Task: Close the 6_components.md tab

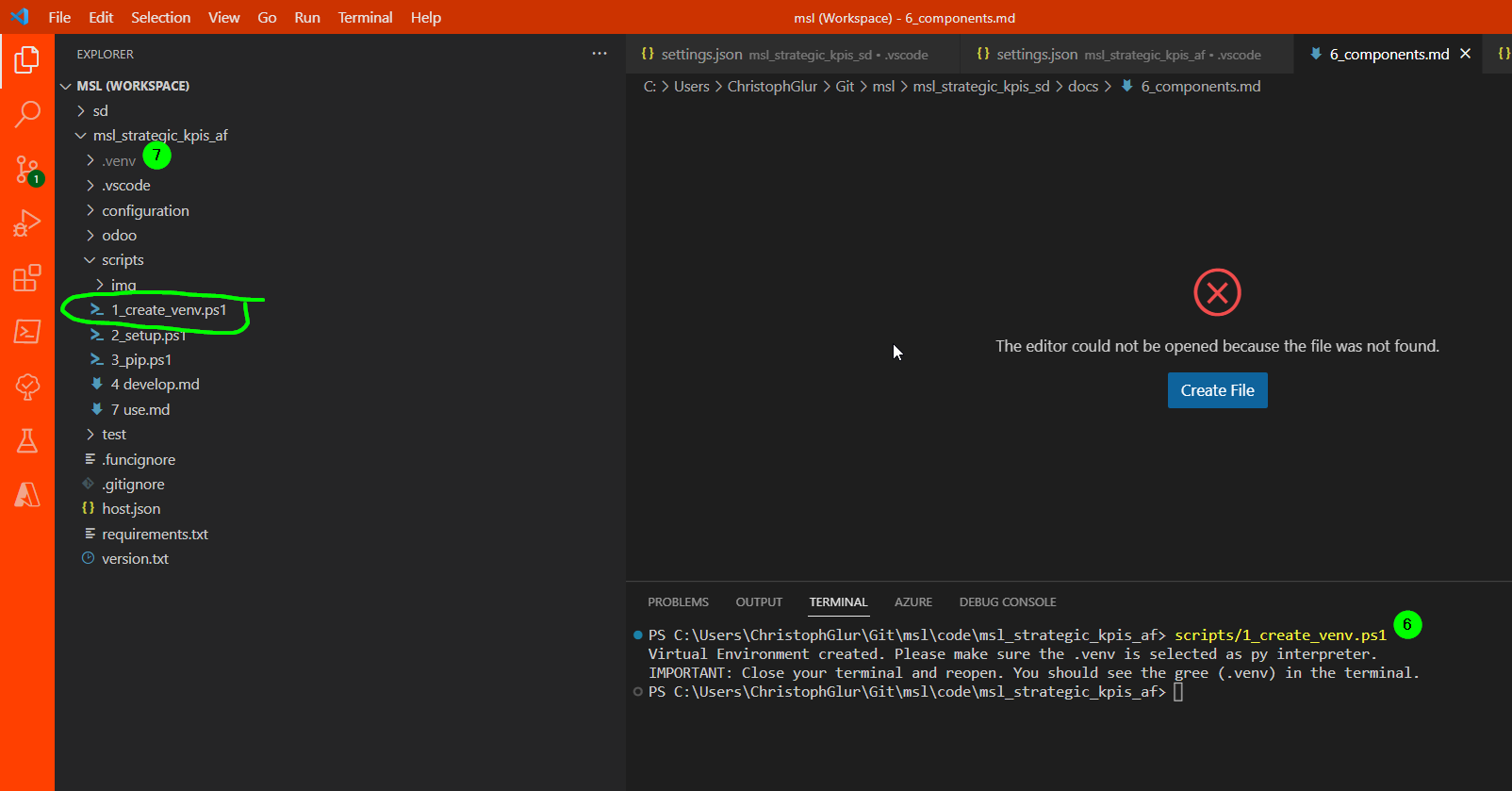Action: click(x=1466, y=54)
